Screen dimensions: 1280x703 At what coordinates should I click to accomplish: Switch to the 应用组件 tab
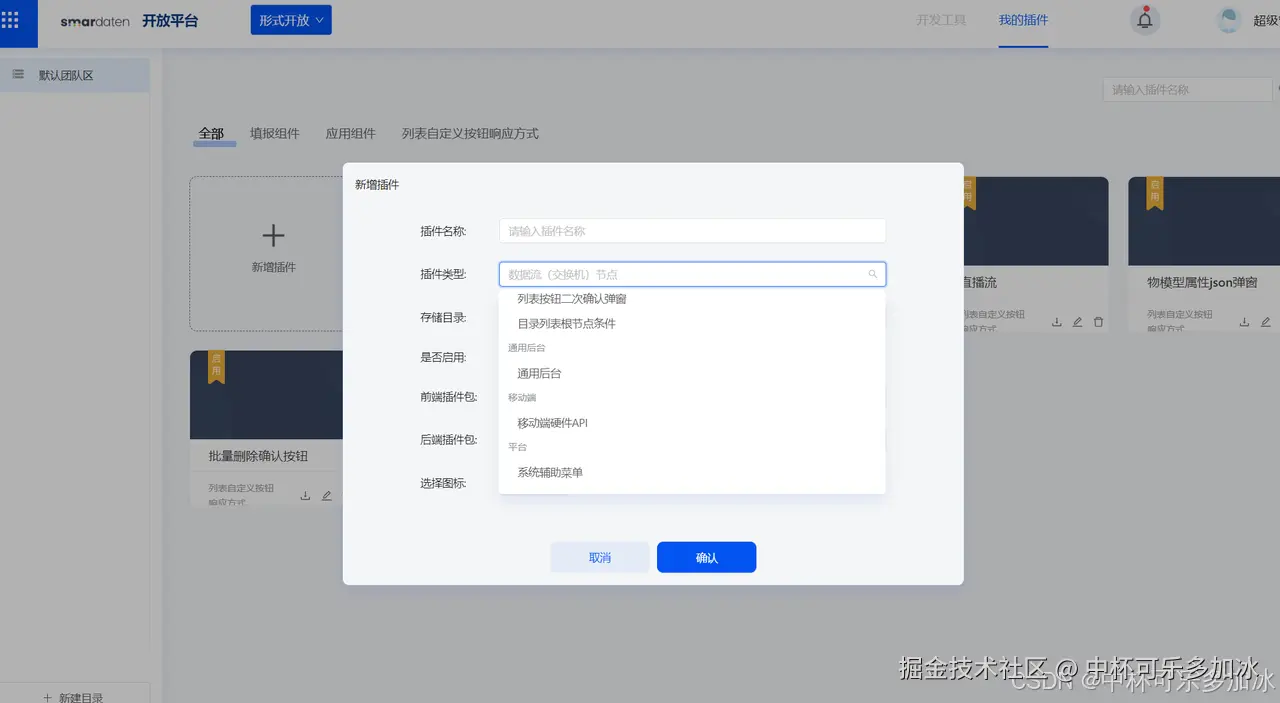click(350, 133)
